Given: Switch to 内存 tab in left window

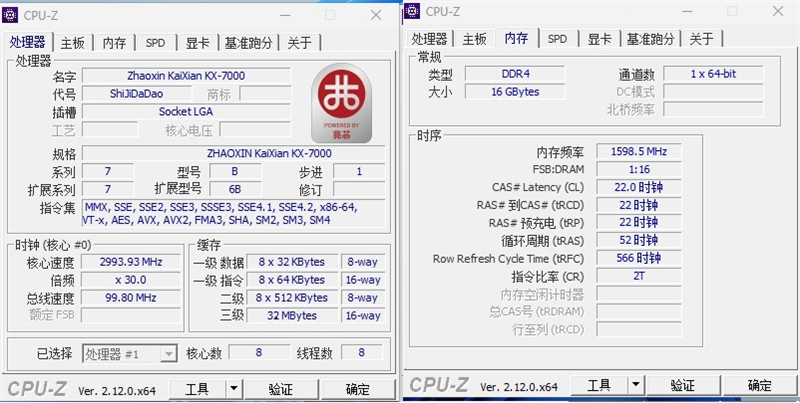Looking at the screenshot, I should click(x=114, y=43).
